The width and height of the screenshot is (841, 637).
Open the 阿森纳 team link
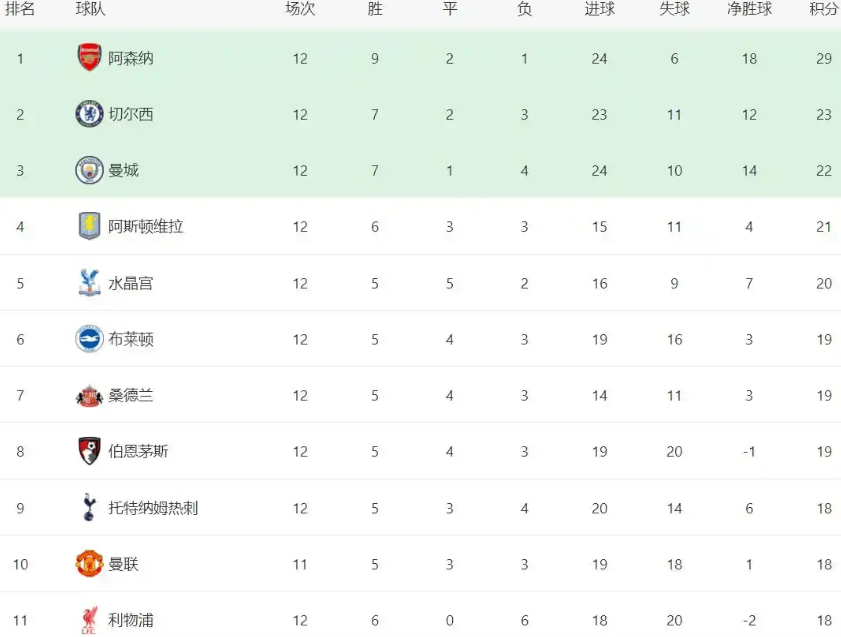click(131, 58)
